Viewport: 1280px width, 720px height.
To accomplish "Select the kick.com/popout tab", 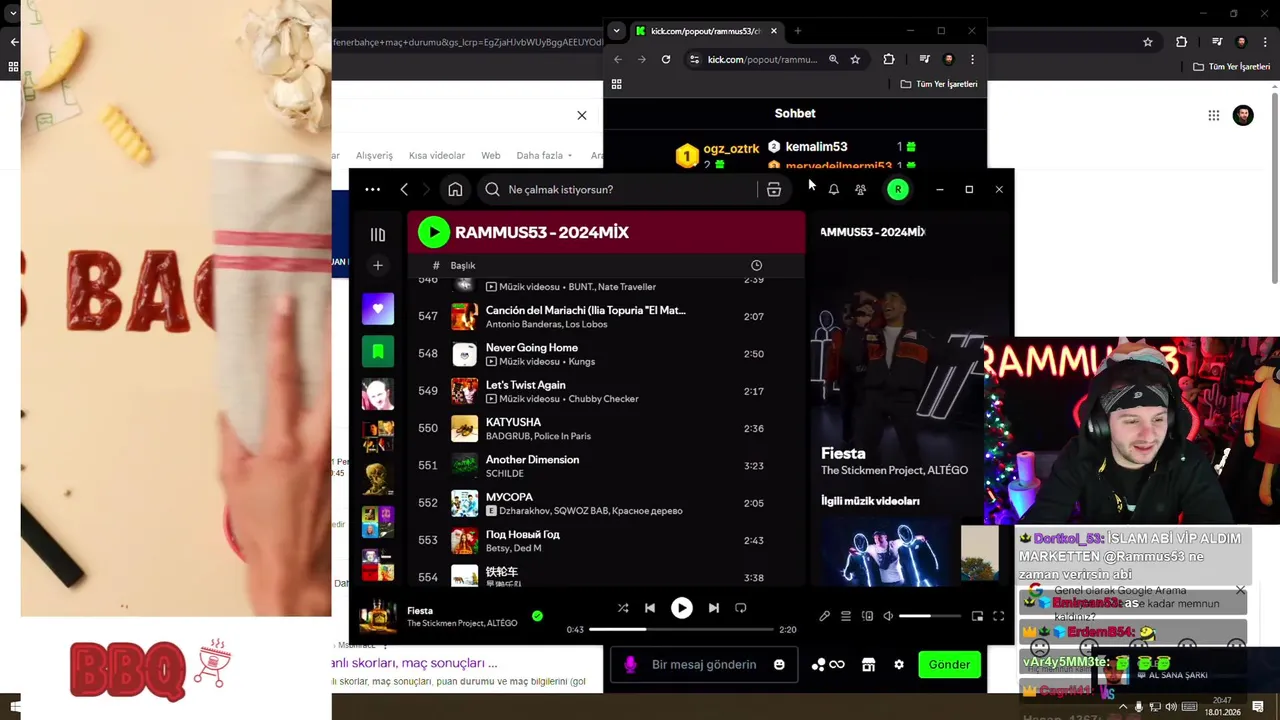I will [707, 31].
